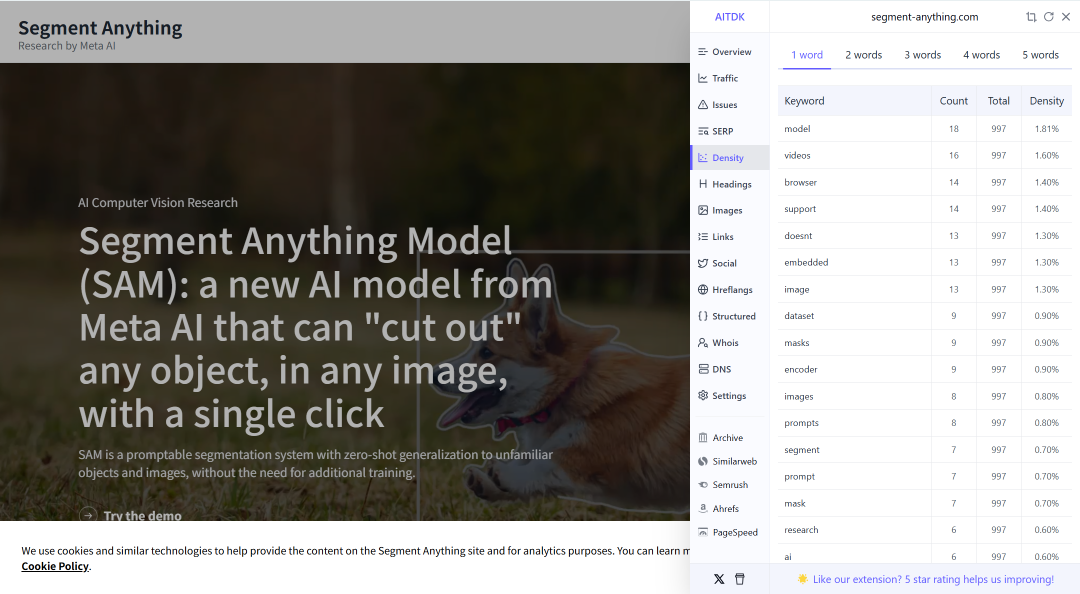The image size is (1080, 594).
Task: Open the Whois section
Action: 718,342
